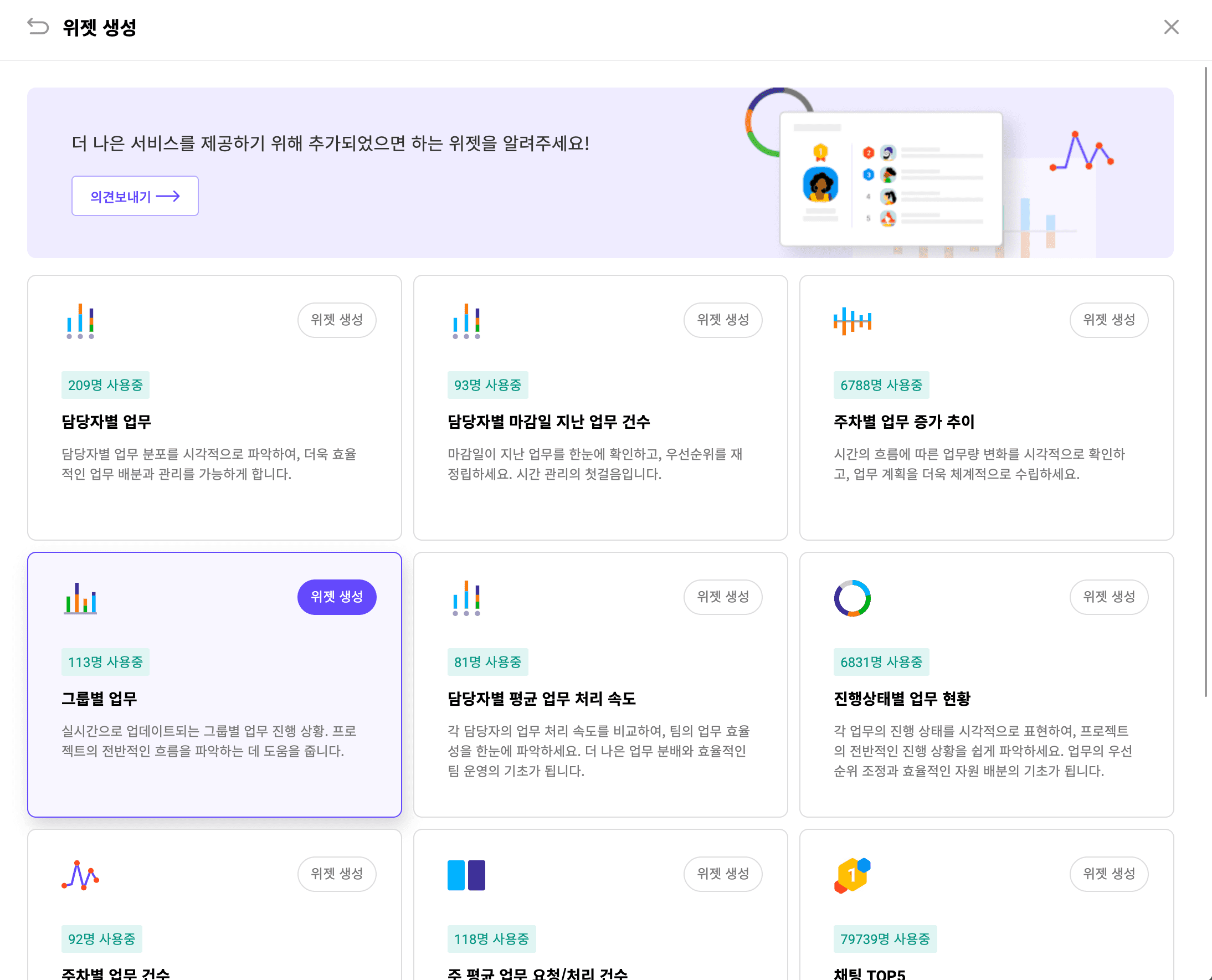The height and width of the screenshot is (980, 1212).
Task: Click the donut icon for 진행상태별 업무 현황
Action: point(852,598)
